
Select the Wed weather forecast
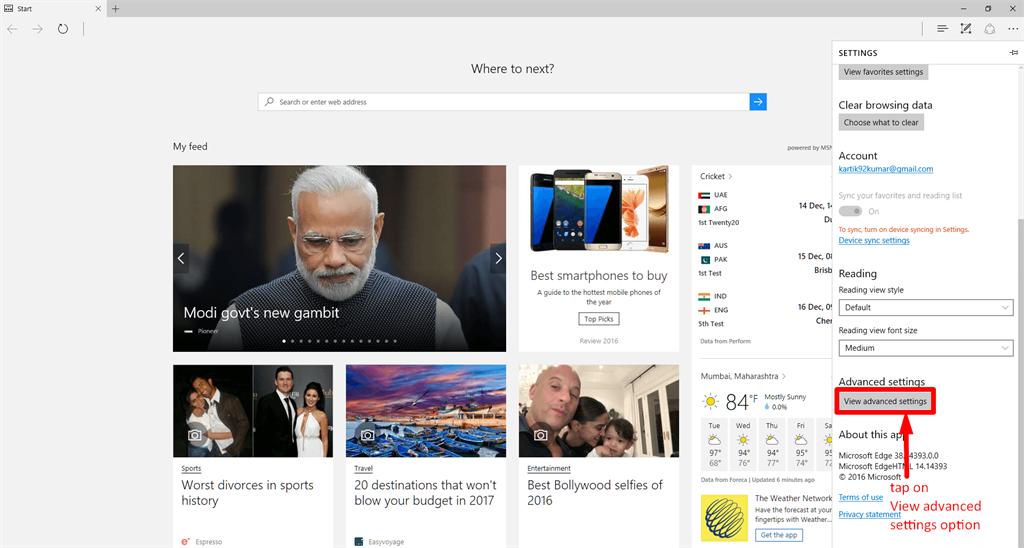[743, 444]
